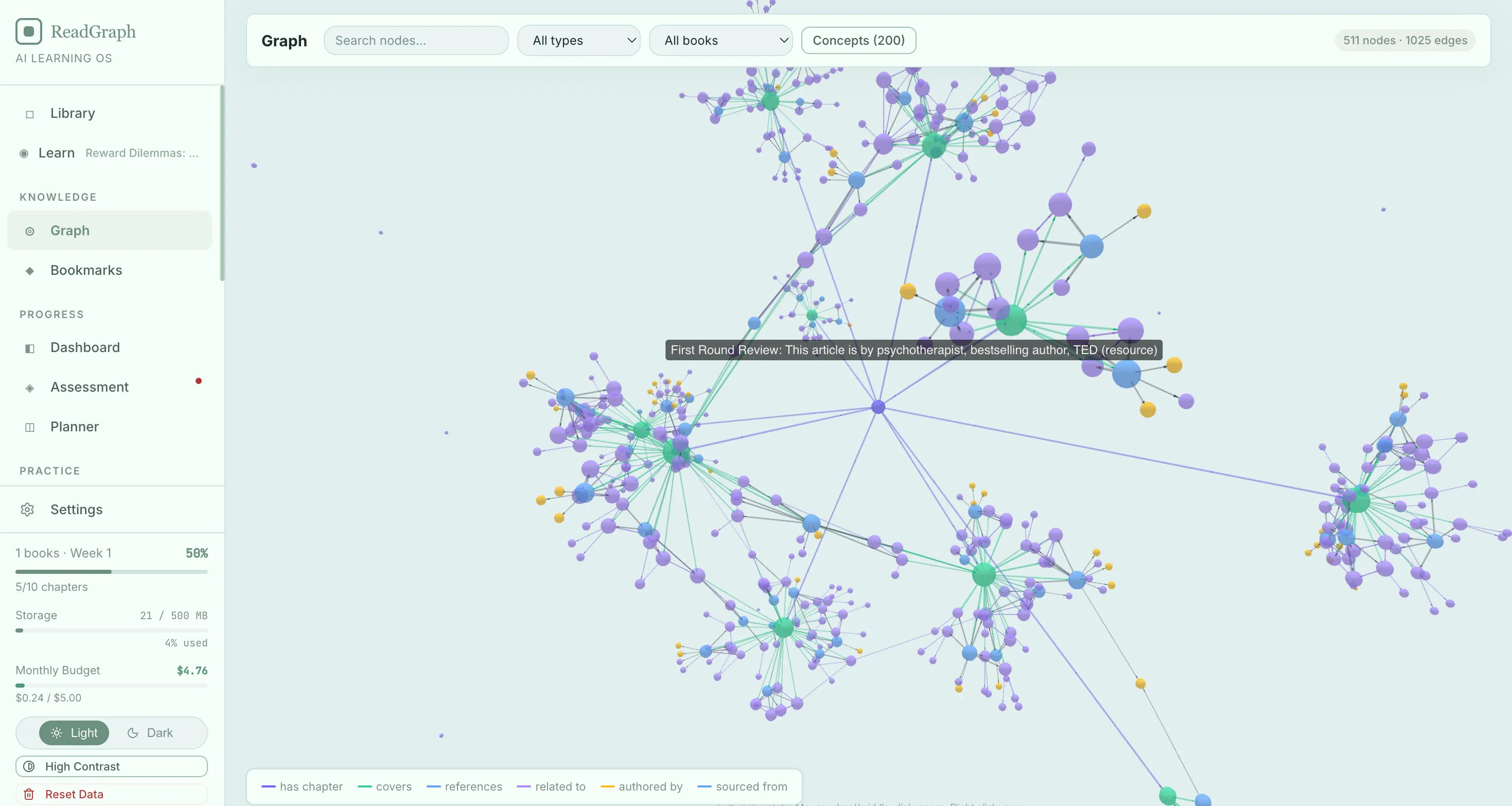Click the Bookmarks diamond icon
This screenshot has width=1512, height=806.
(30, 271)
